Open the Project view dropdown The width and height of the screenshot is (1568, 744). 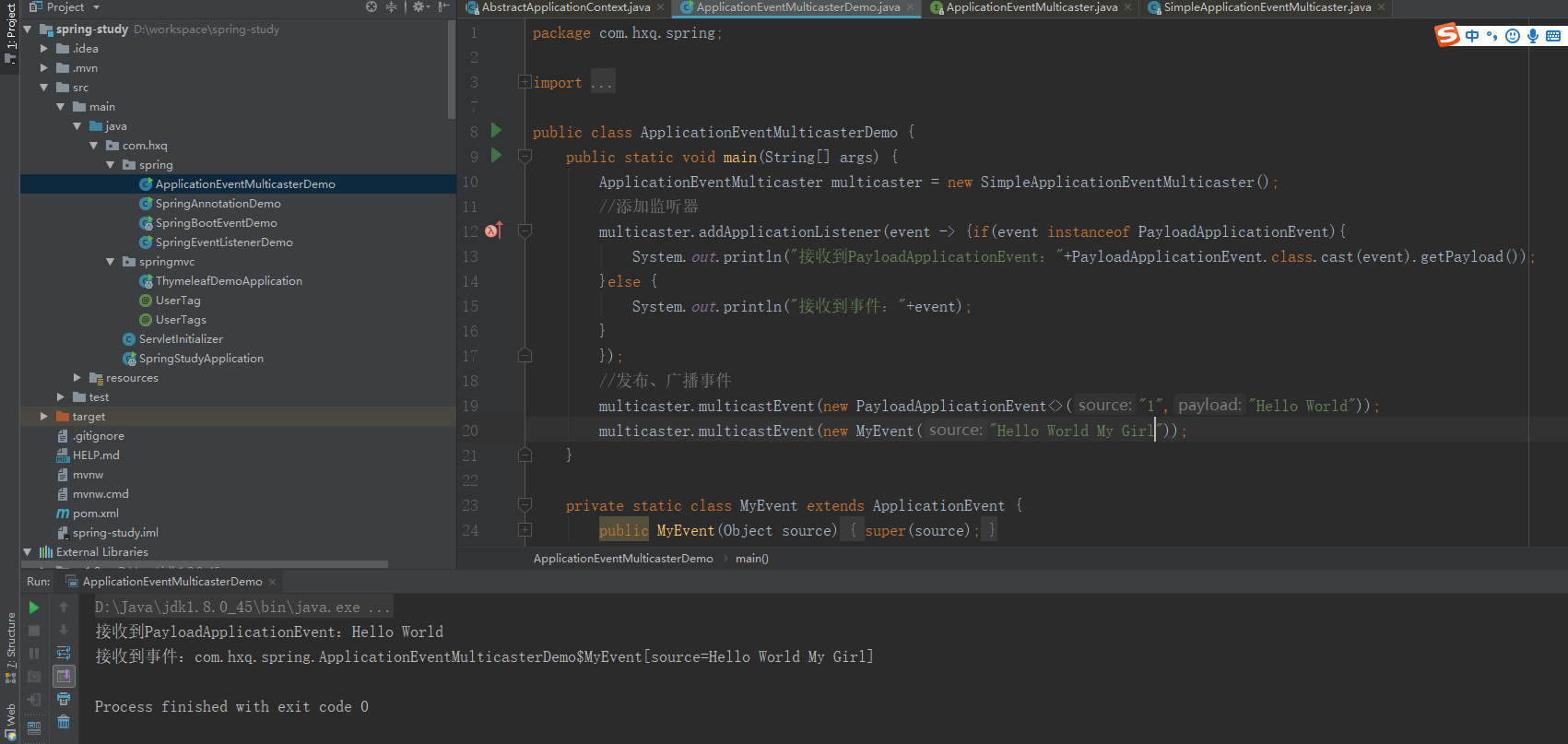[96, 7]
